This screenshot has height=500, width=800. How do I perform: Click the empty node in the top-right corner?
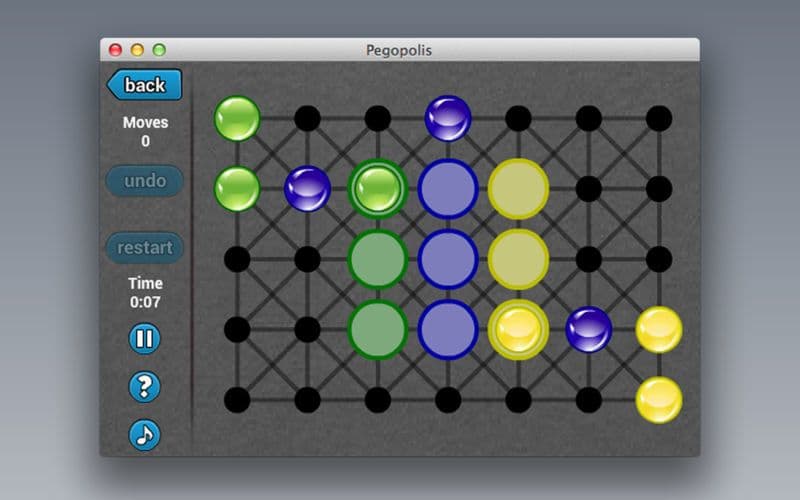659,118
